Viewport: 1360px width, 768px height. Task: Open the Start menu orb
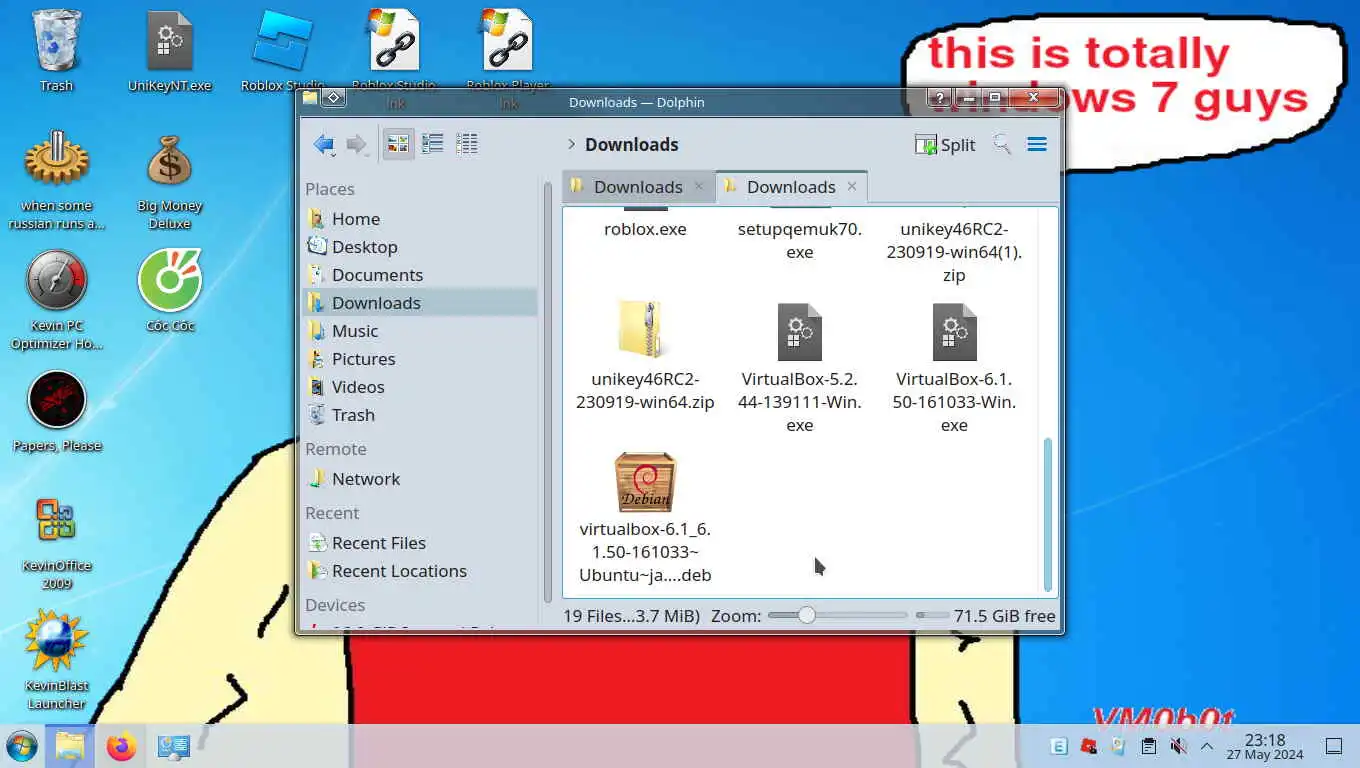pos(21,746)
